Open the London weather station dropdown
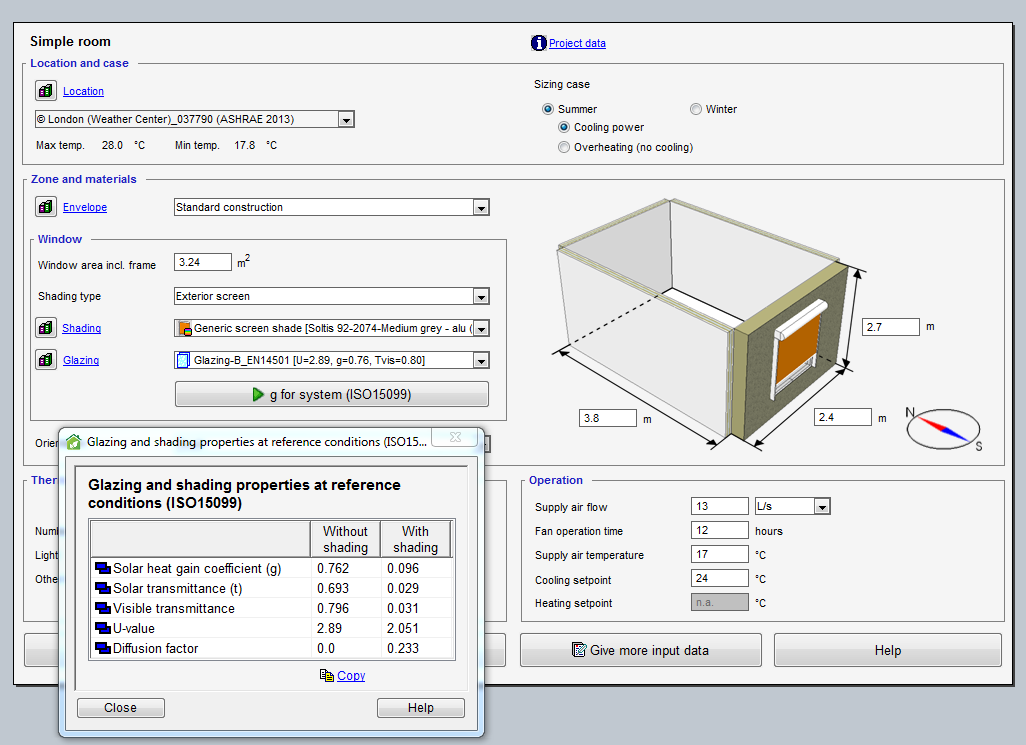The image size is (1026, 745). (x=346, y=118)
